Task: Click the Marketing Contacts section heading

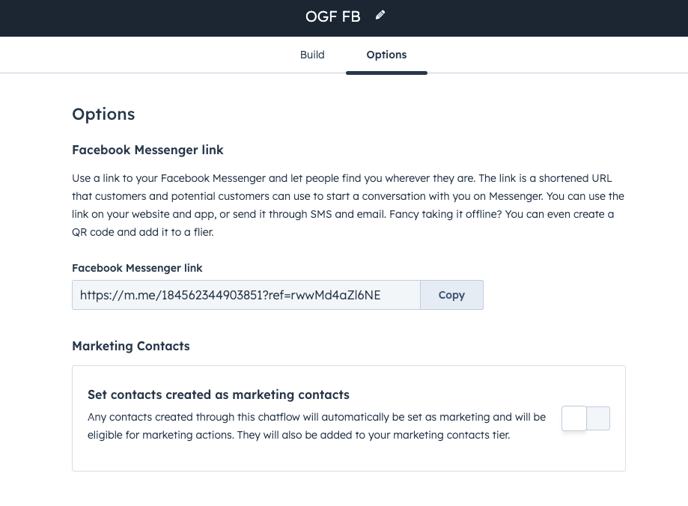Action: coord(131,346)
